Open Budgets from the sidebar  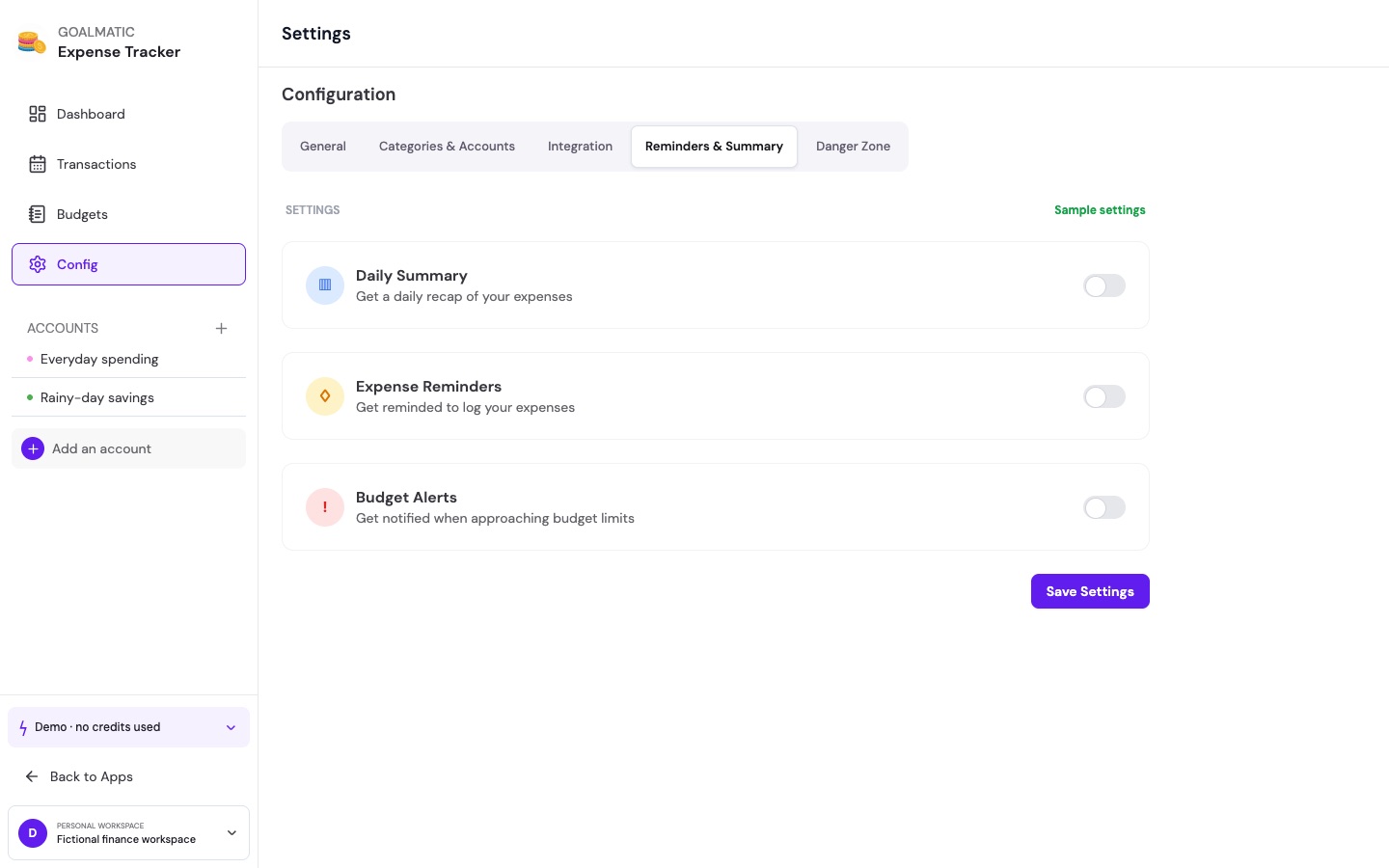click(128, 214)
